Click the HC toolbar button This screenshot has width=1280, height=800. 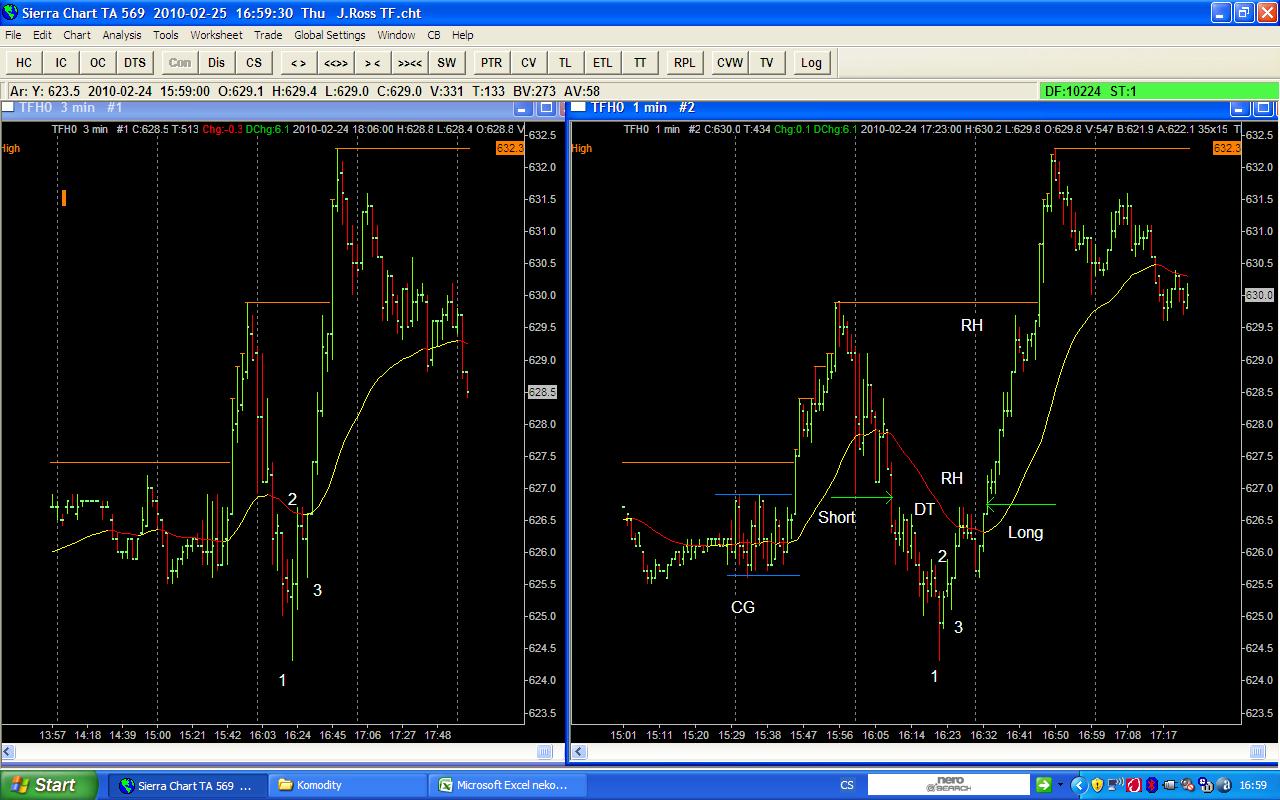point(24,62)
